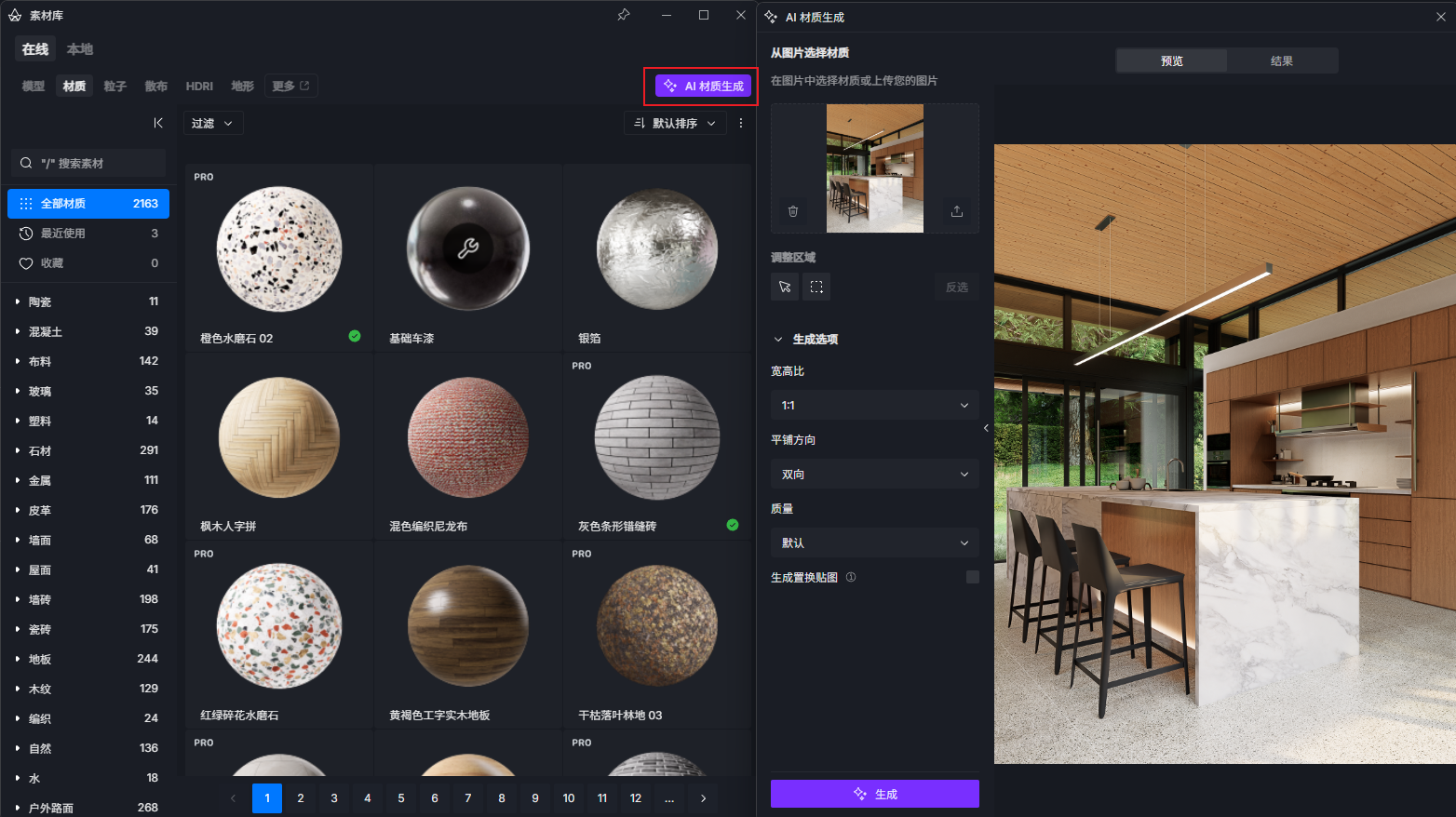Screen dimensions: 1456x817
Task: Close the AI 材质生成 panel
Action: pyautogui.click(x=1441, y=17)
